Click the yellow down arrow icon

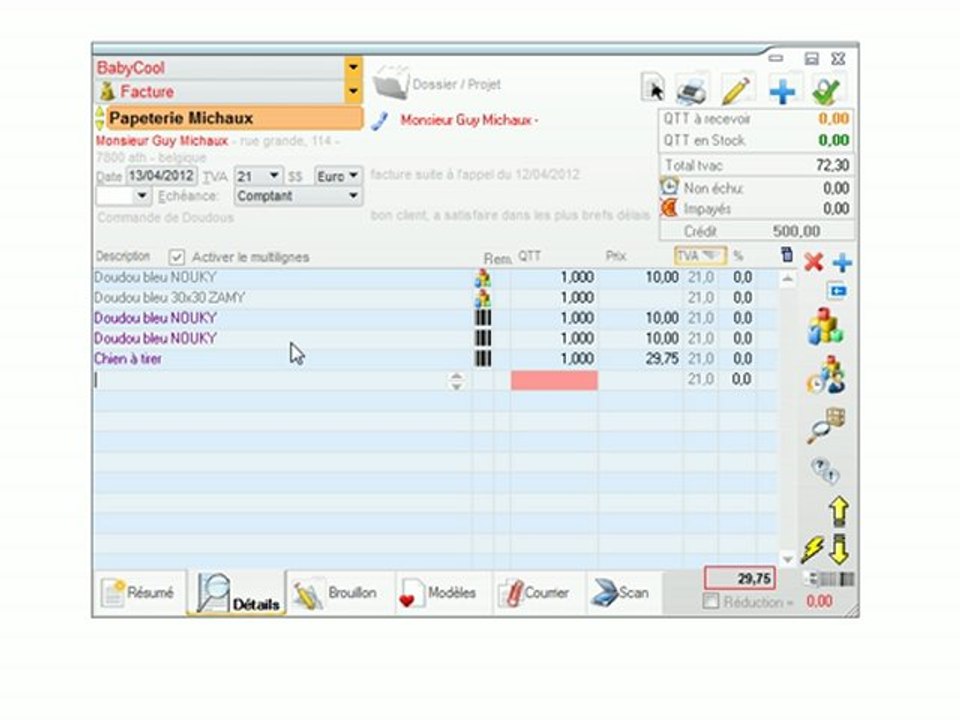pyautogui.click(x=839, y=549)
